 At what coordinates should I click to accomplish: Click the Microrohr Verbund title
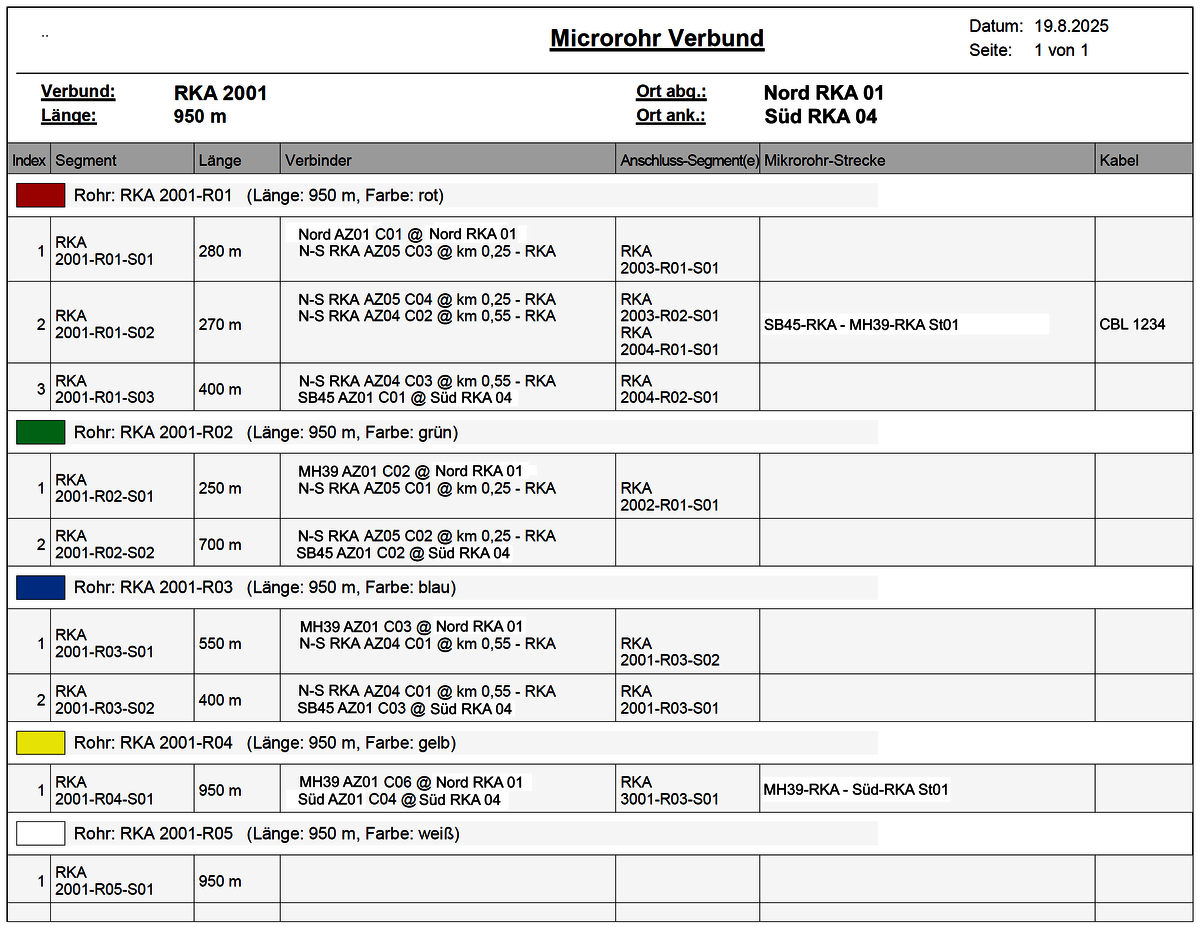pos(657,39)
